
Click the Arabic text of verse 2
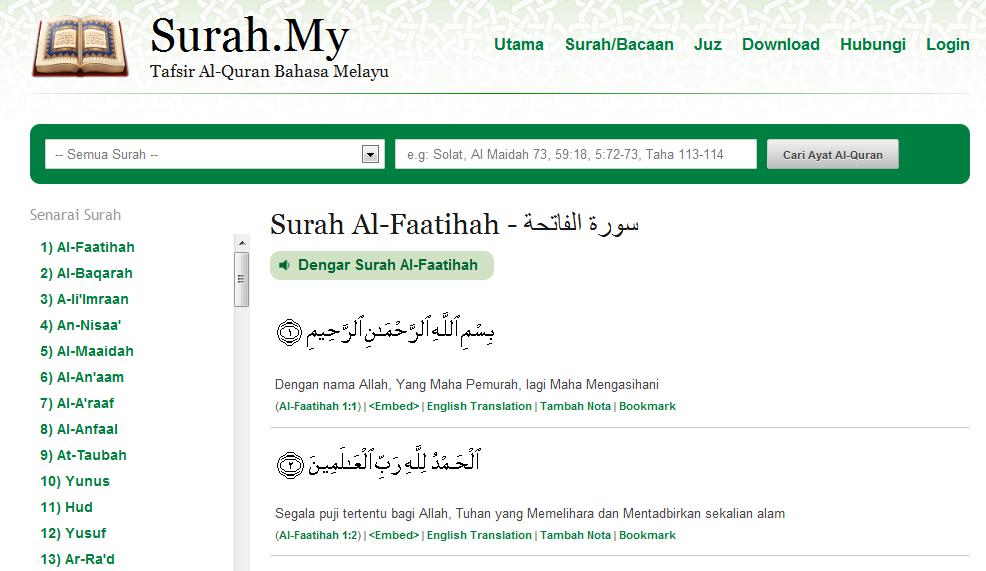click(394, 462)
